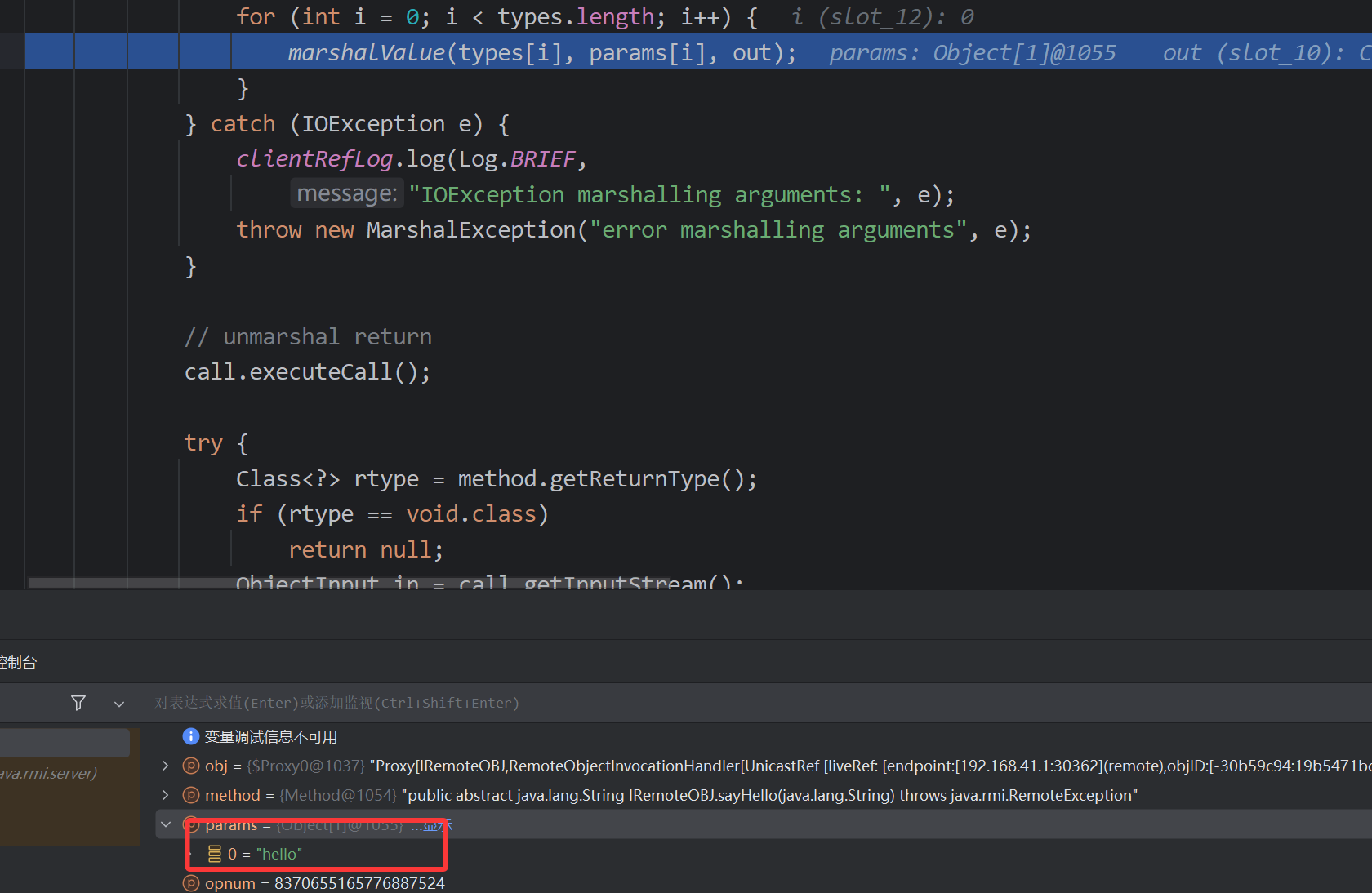
Task: Select the opnum variable value
Action: 359,883
